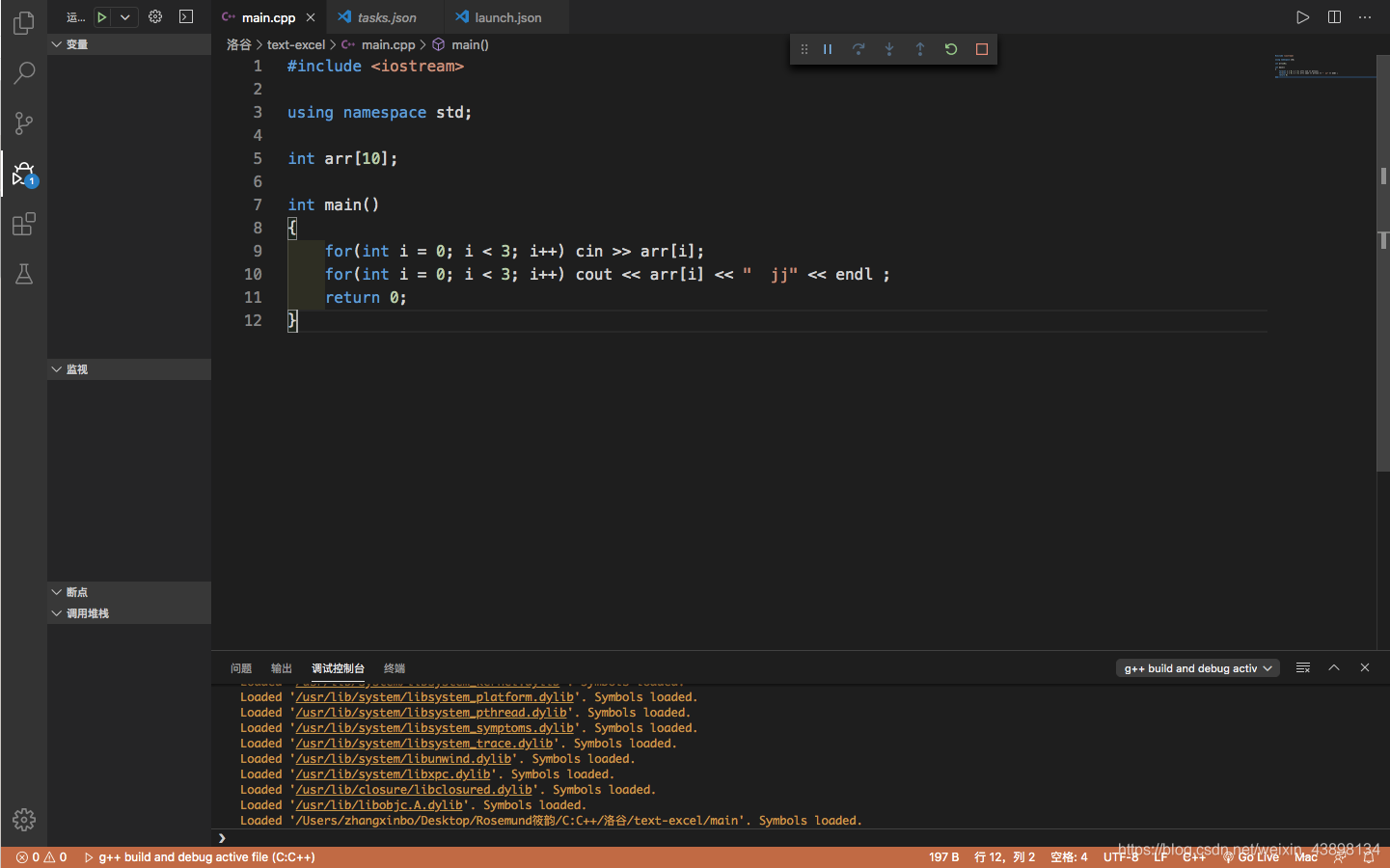The height and width of the screenshot is (868, 1390).
Task: Select the text-excel breadcrumb folder
Action: click(296, 44)
